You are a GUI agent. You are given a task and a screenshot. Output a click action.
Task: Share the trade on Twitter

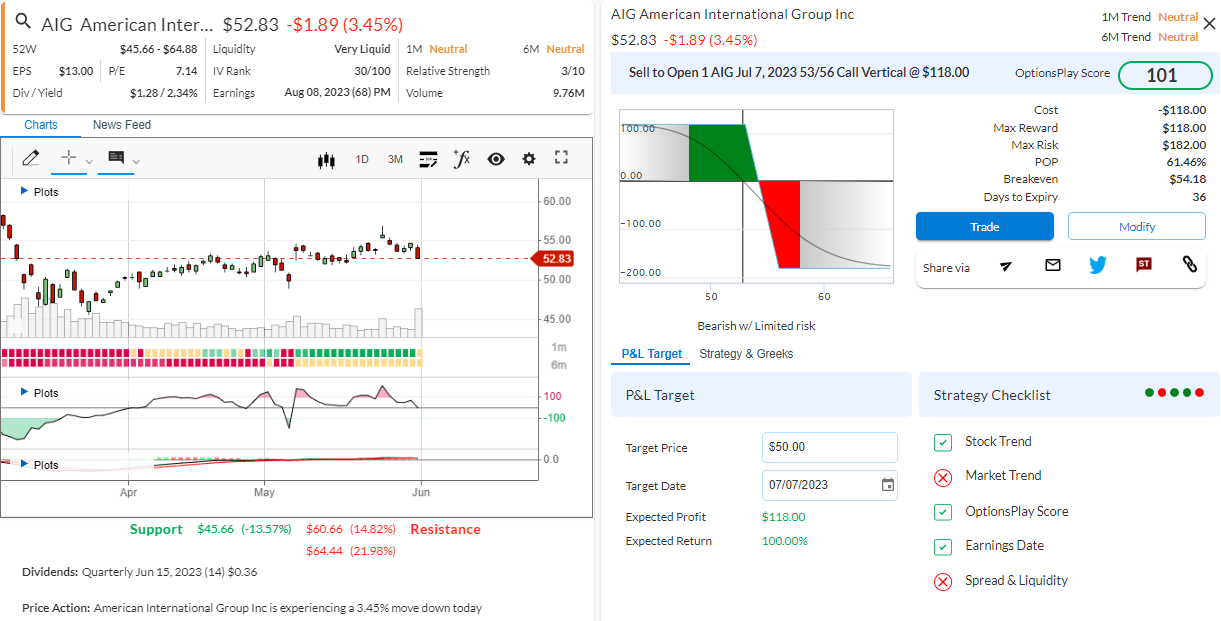[x=1098, y=265]
